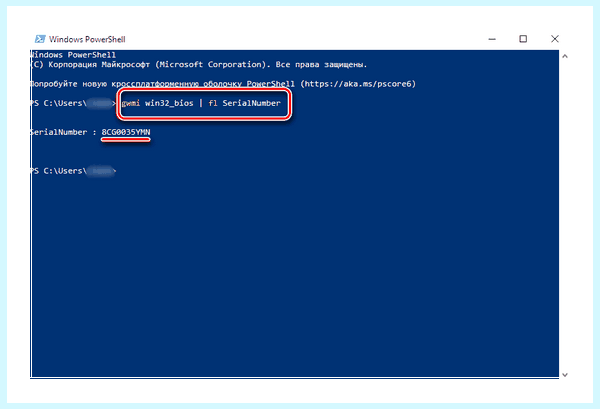Click the word SerialNumber in the command

pos(251,103)
